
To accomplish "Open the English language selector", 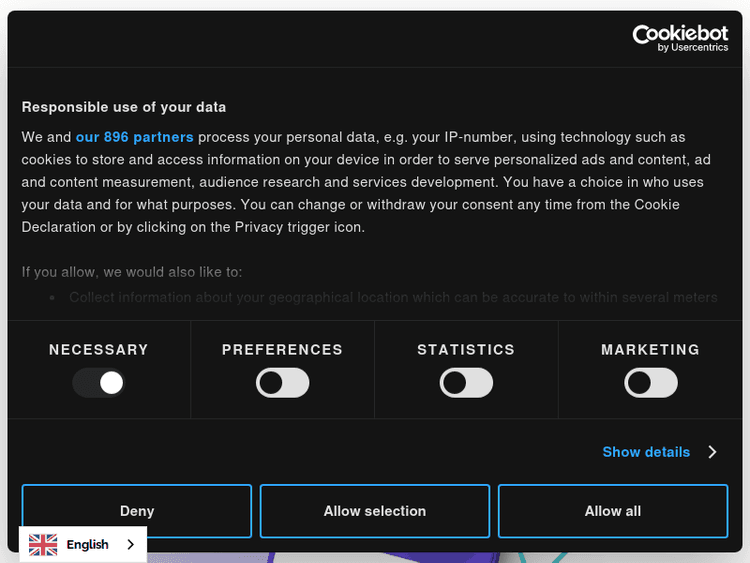I will click(87, 545).
